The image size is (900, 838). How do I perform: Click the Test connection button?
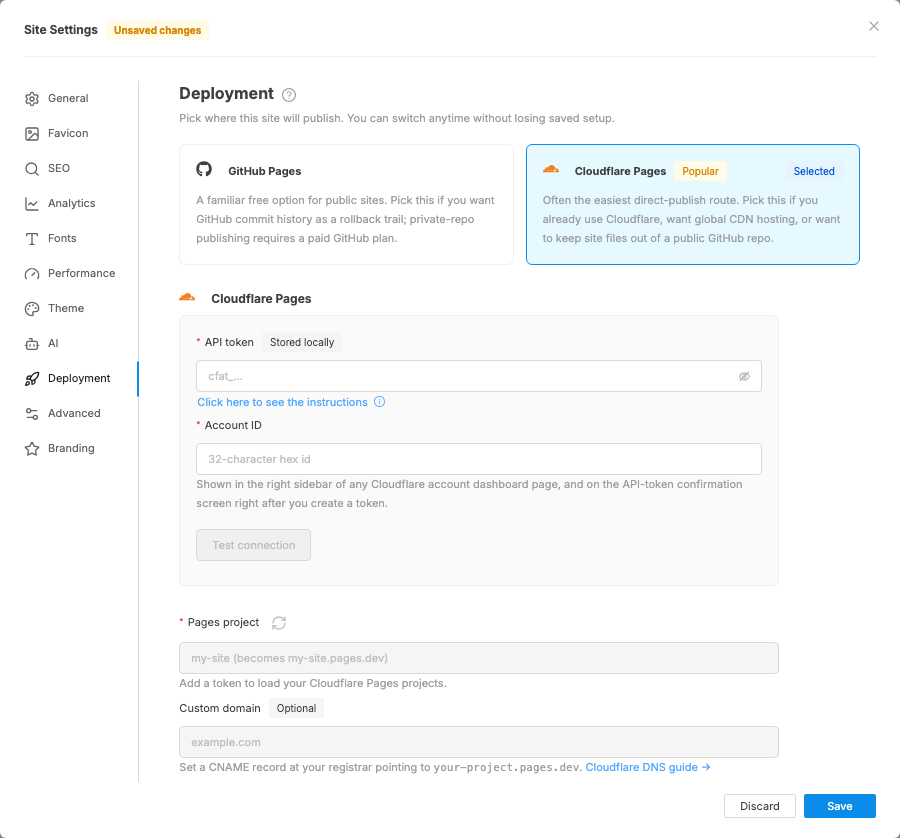(253, 545)
